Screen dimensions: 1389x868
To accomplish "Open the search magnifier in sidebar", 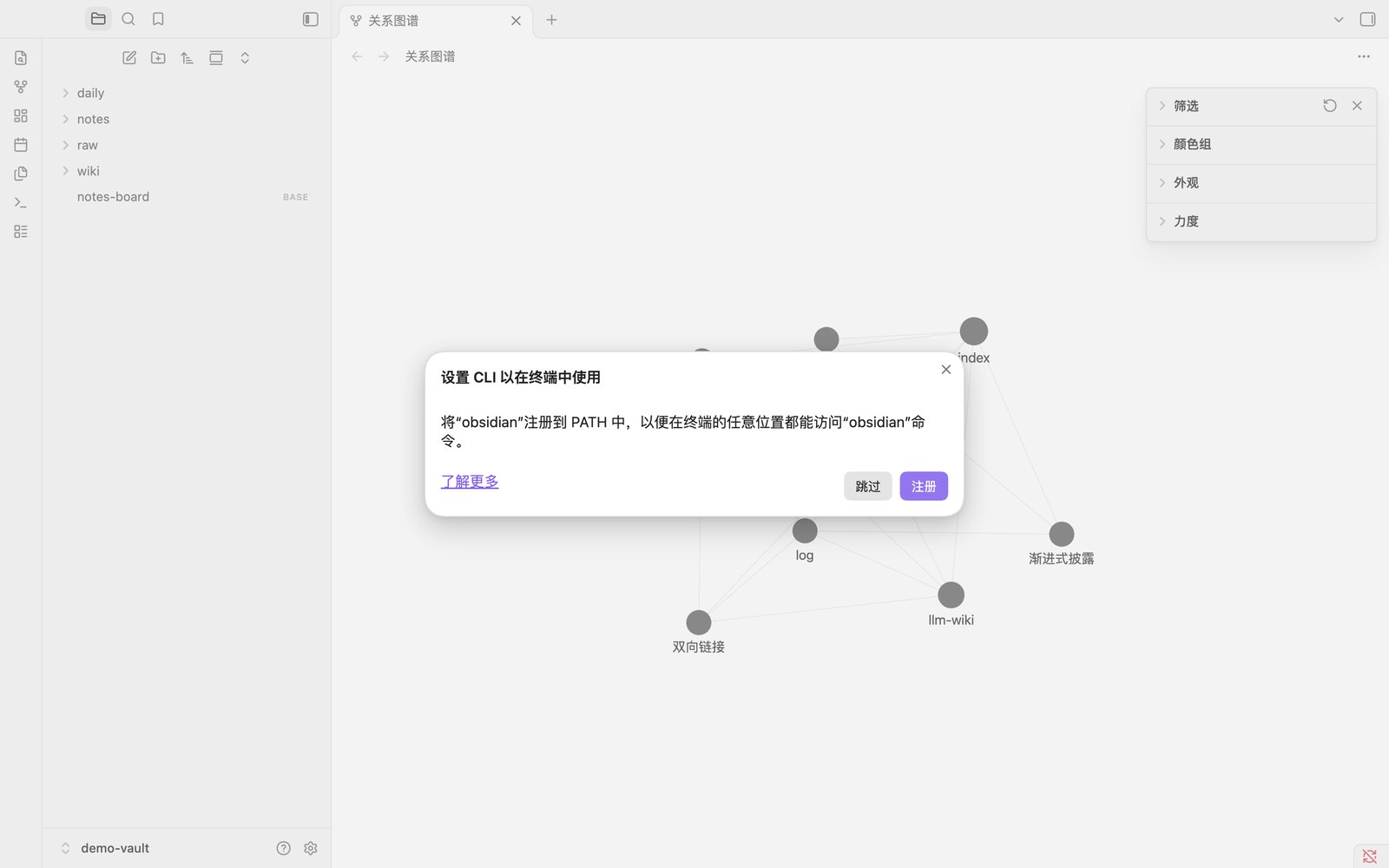I will click(x=128, y=19).
